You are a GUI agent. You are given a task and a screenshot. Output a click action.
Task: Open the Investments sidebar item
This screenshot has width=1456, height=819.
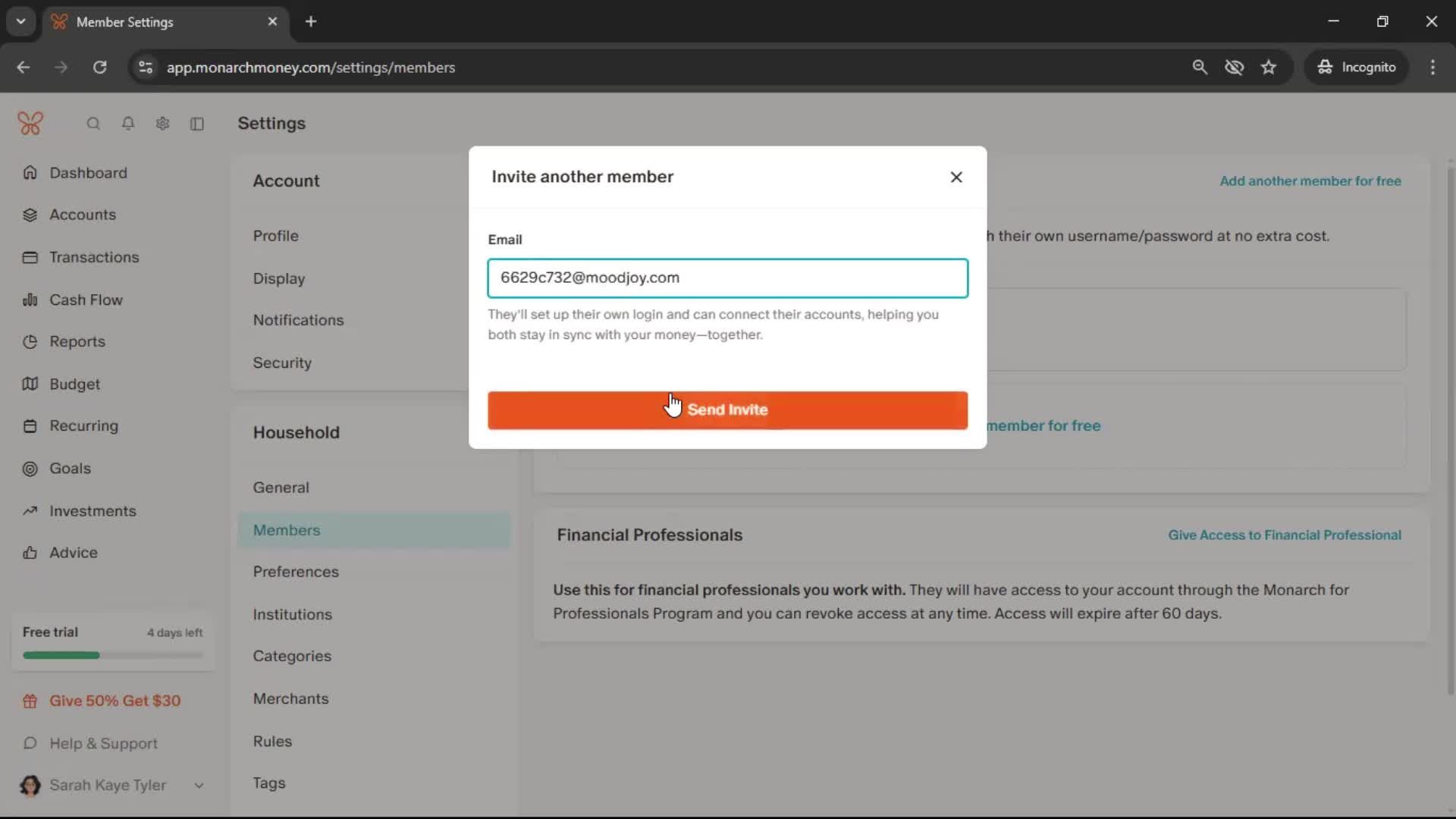[93, 511]
